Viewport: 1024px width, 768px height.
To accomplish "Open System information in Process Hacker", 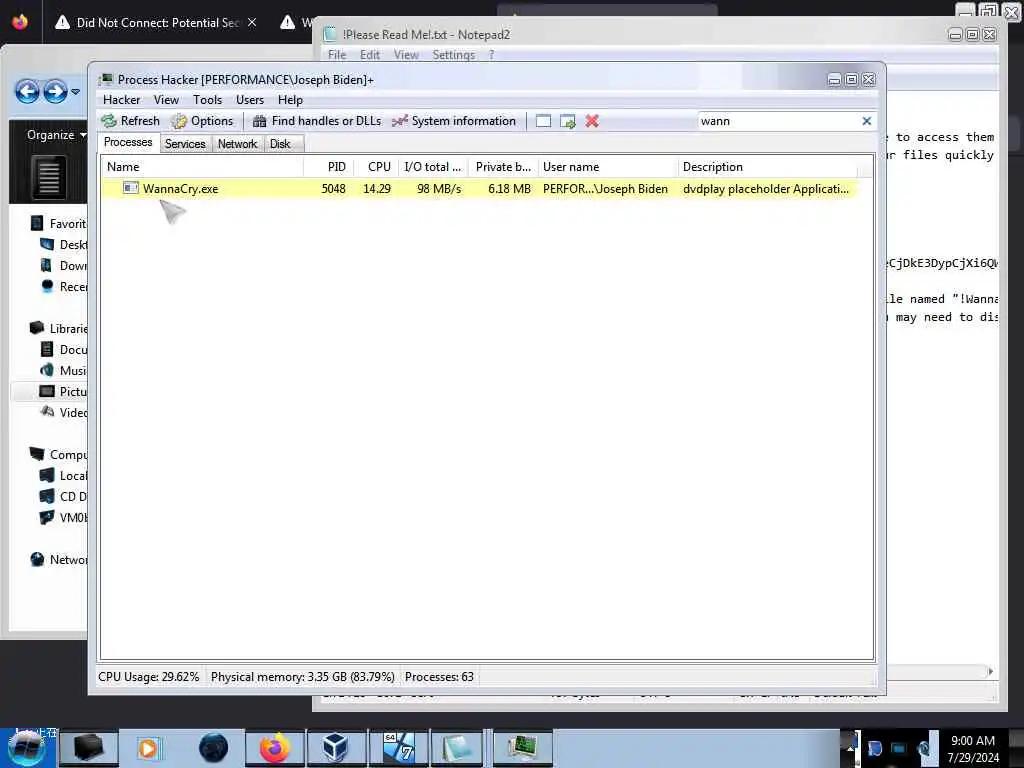I will [454, 121].
